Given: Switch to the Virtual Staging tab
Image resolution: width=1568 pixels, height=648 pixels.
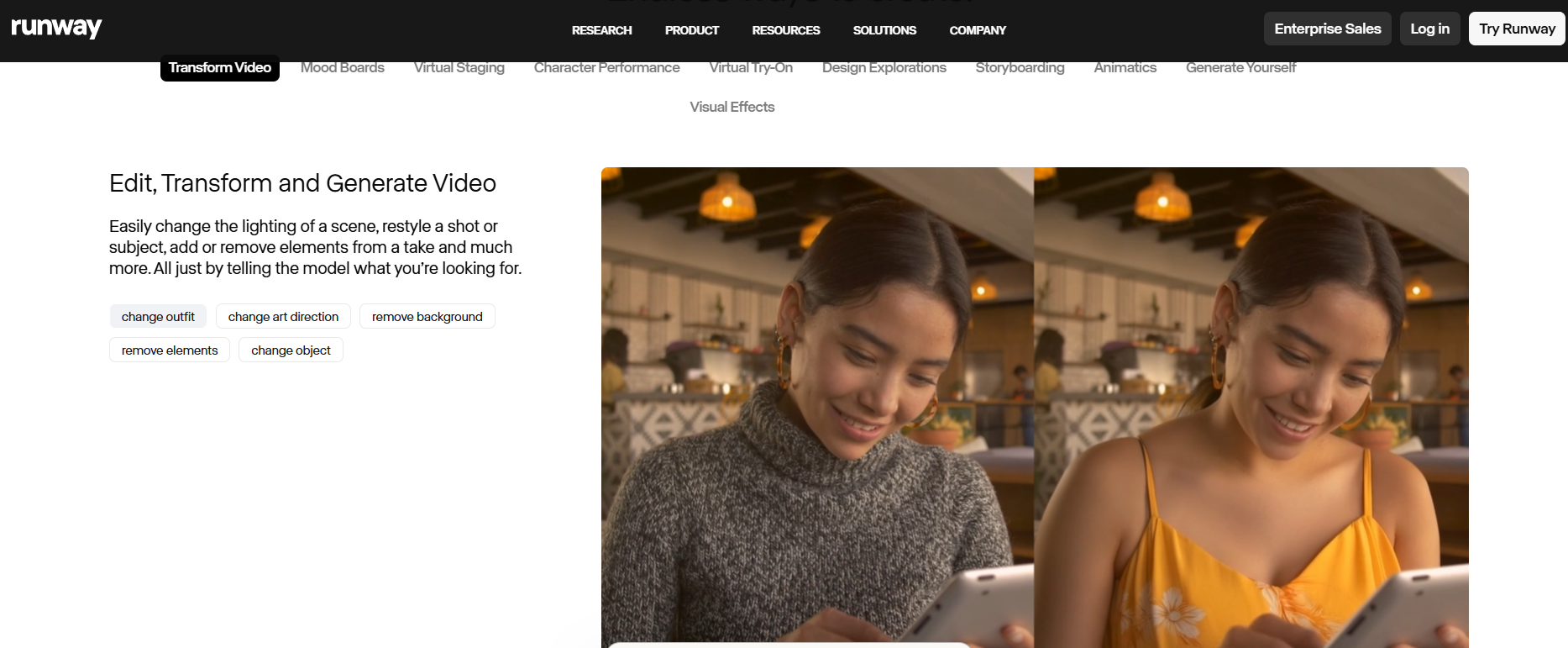Looking at the screenshot, I should click(x=459, y=68).
